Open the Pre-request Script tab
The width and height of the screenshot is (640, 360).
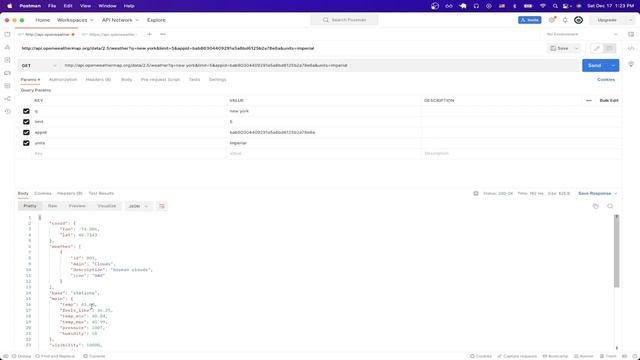point(160,80)
